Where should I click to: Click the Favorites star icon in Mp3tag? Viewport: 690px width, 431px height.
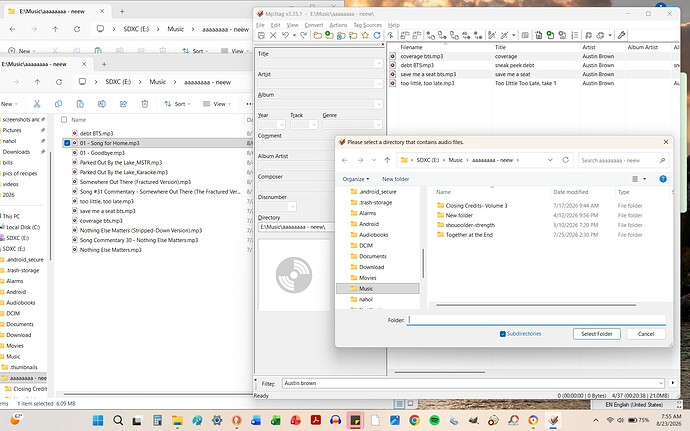click(x=365, y=35)
